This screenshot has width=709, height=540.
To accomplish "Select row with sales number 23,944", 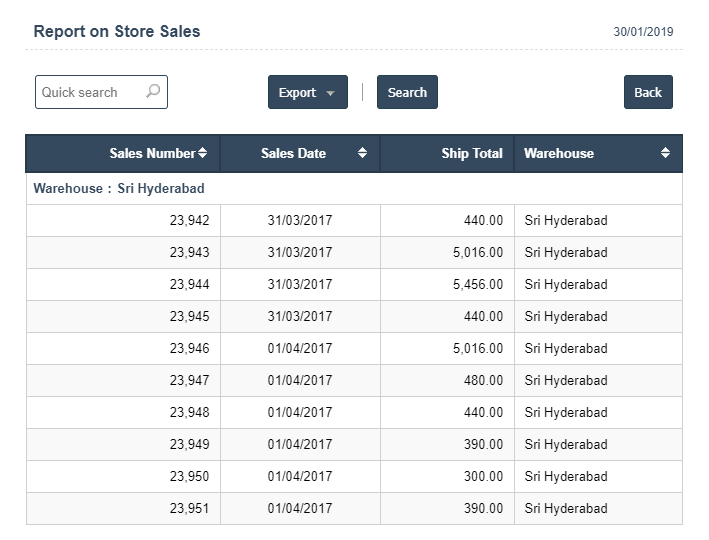I will click(354, 284).
